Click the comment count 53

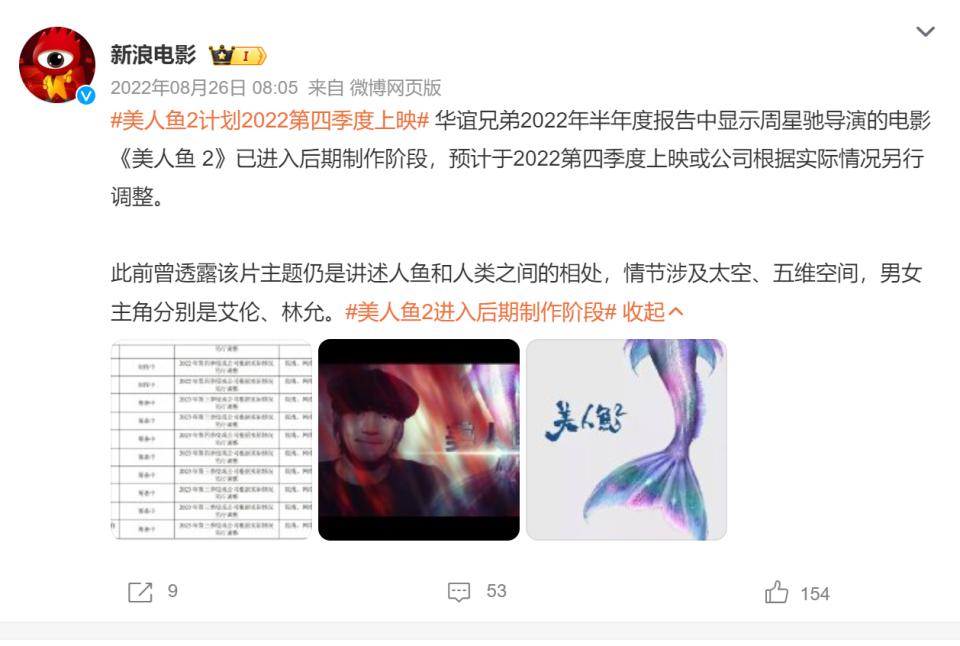[x=497, y=591]
